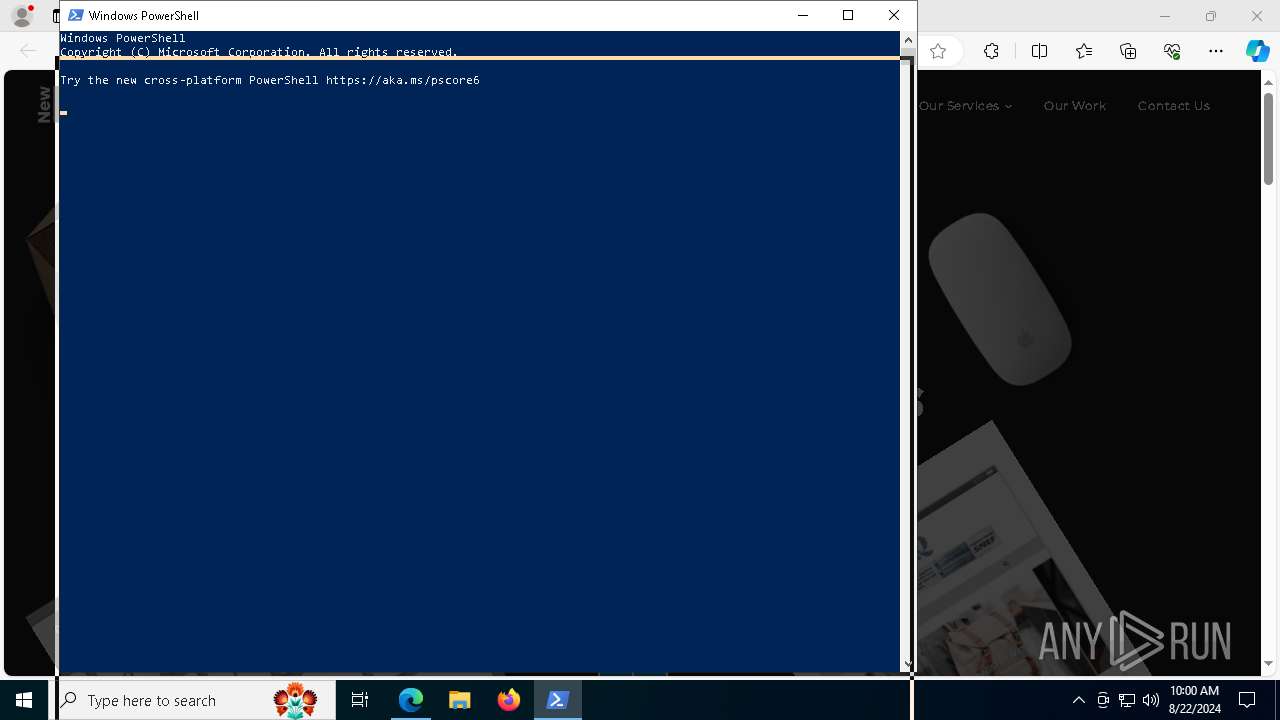Open Edge Favorites list icon
The width and height of the screenshot is (1280, 720).
pyautogui.click(x=1084, y=51)
